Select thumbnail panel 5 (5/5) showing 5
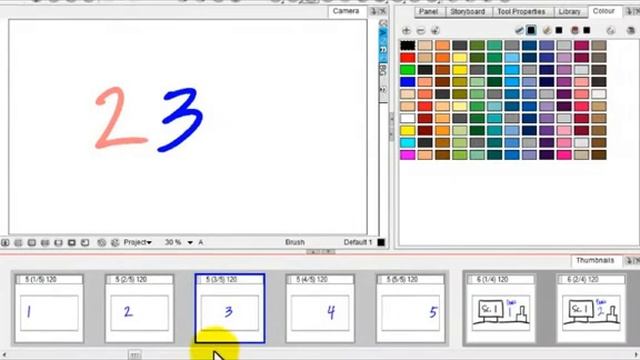Image resolution: width=640 pixels, height=360 pixels. [x=411, y=309]
